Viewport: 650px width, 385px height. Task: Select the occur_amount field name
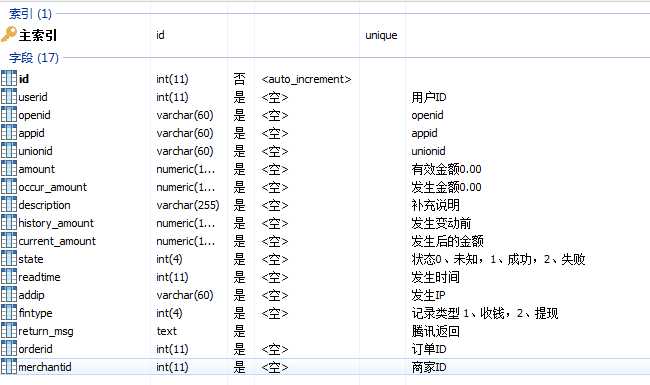53,187
